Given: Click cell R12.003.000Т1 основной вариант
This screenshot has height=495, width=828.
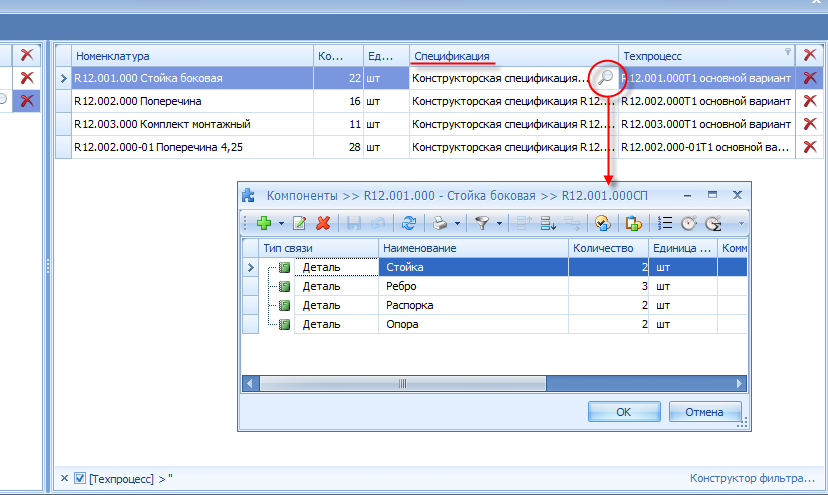Looking at the screenshot, I should tap(707, 124).
